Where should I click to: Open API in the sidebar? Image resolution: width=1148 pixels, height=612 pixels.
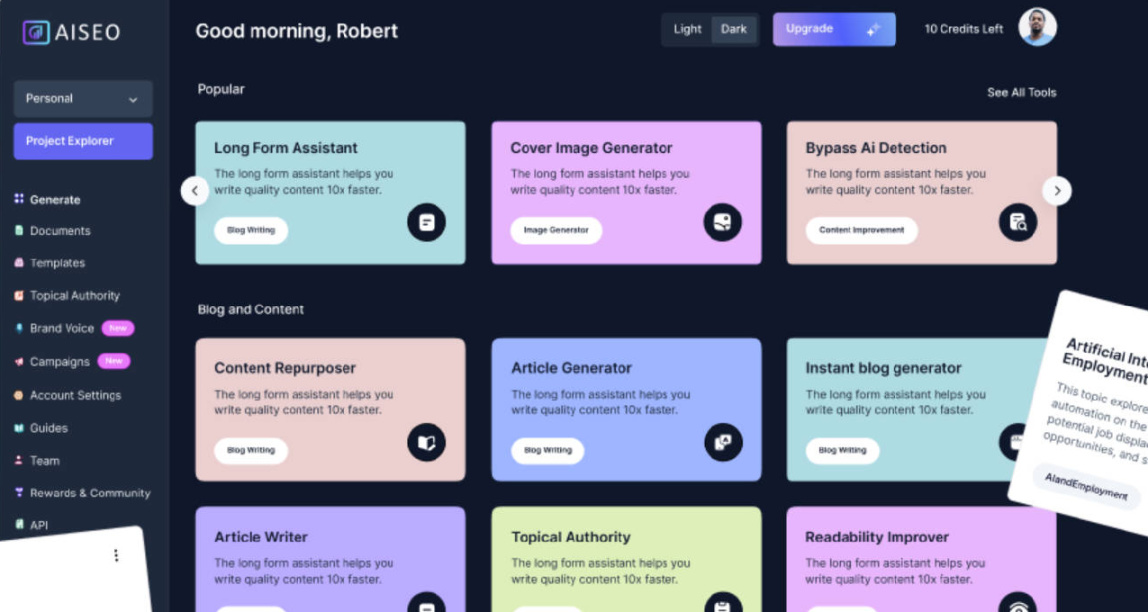39,525
